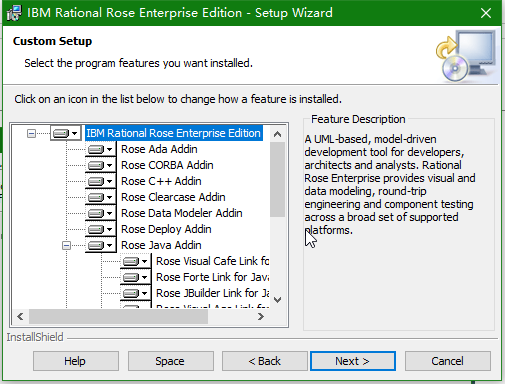Viewport: 505px width, 384px height.
Task: Close the Setup Wizard window
Action: click(x=486, y=13)
